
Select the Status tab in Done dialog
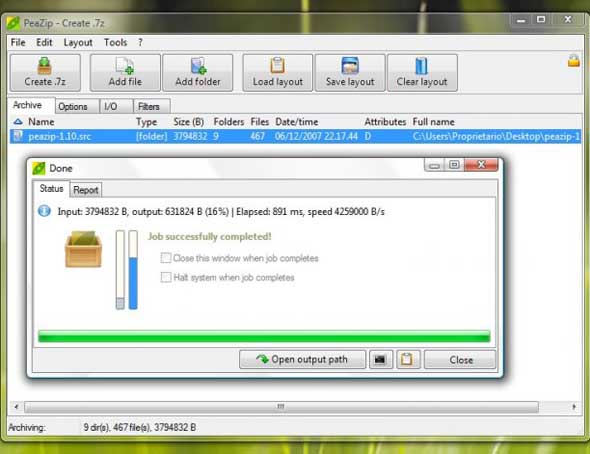pyautogui.click(x=52, y=188)
